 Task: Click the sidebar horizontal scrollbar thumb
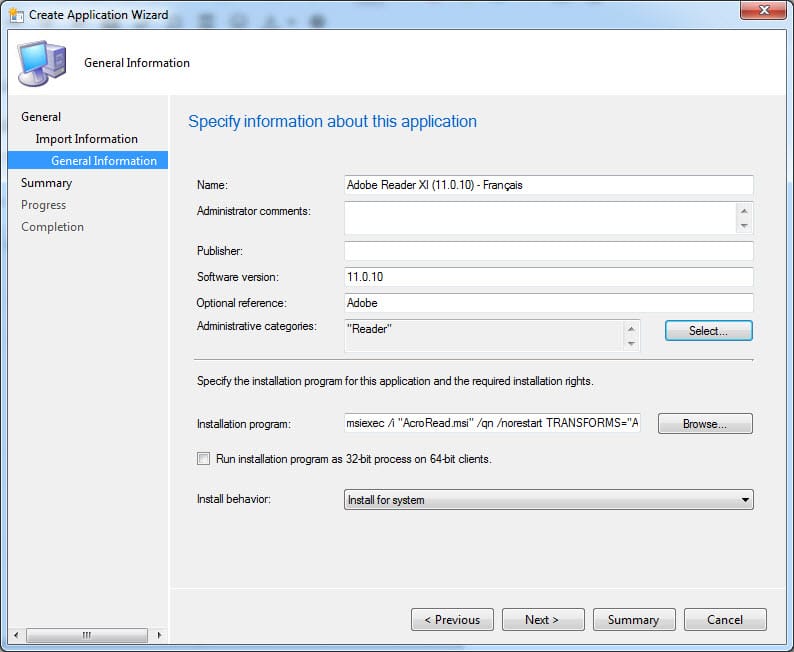pos(87,635)
